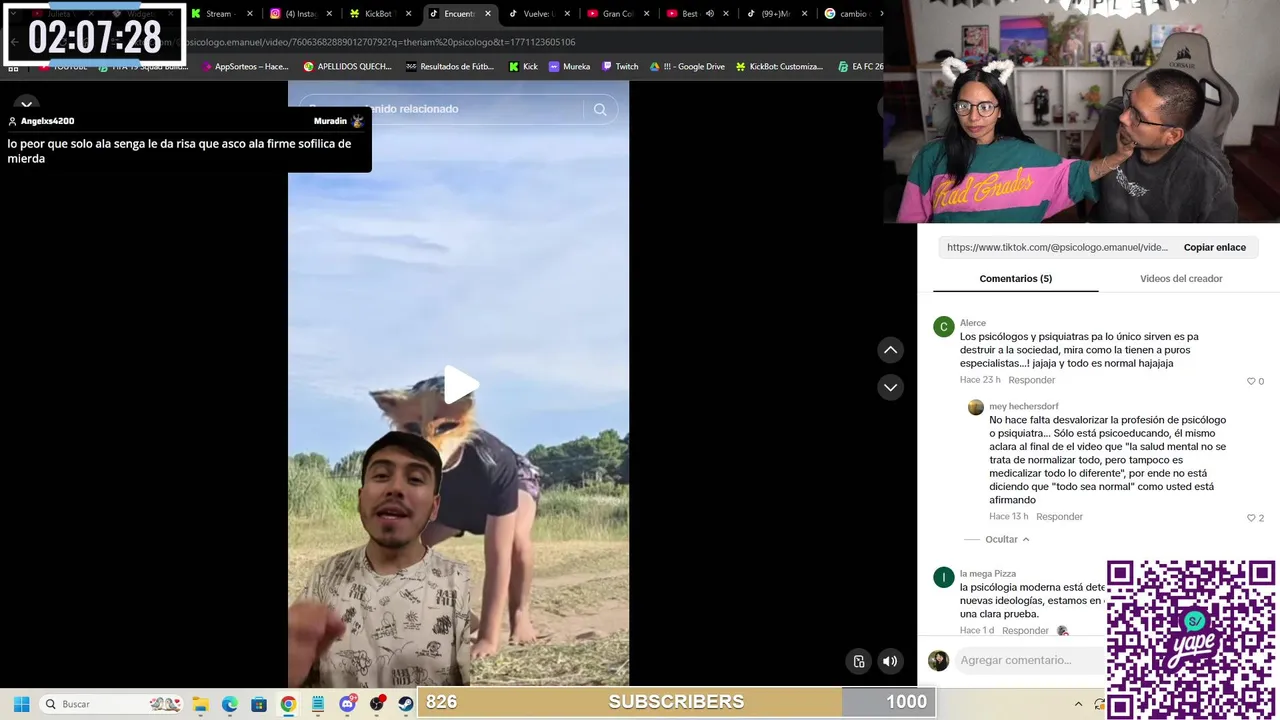Focus the Agregar comentario input field
The height and width of the screenshot is (720, 1280).
point(1030,660)
